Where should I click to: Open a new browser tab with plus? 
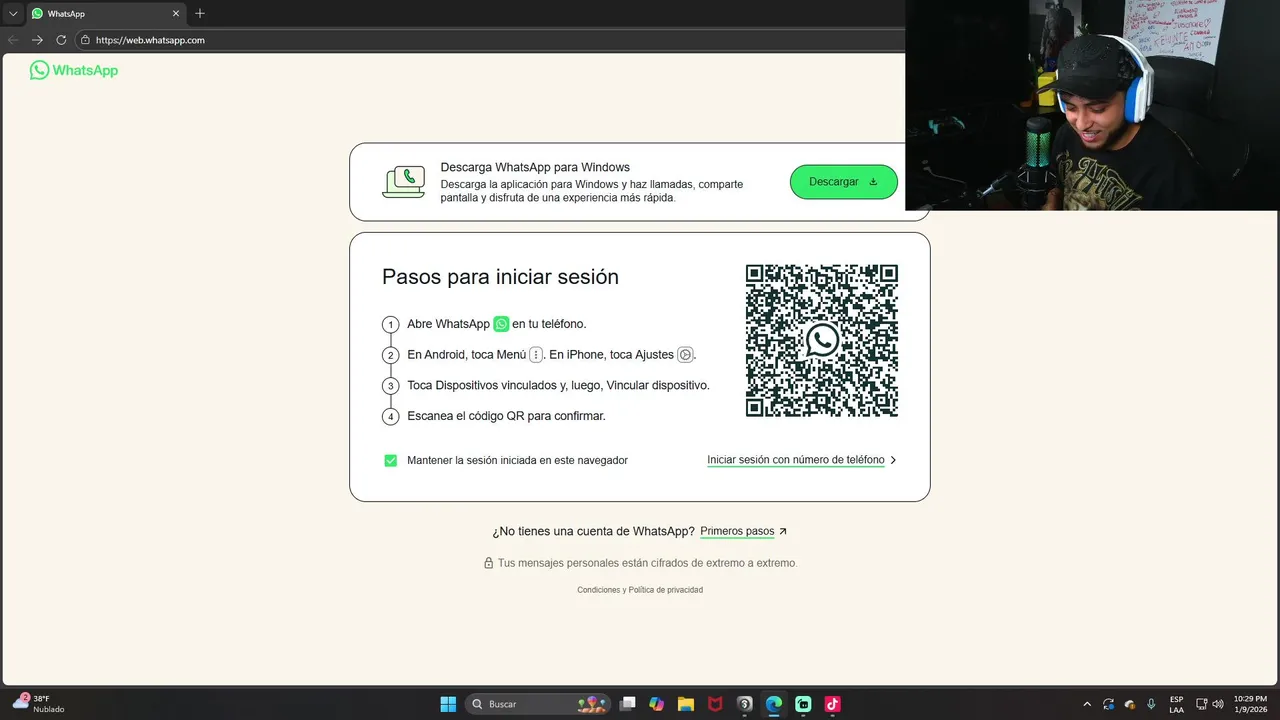(200, 13)
